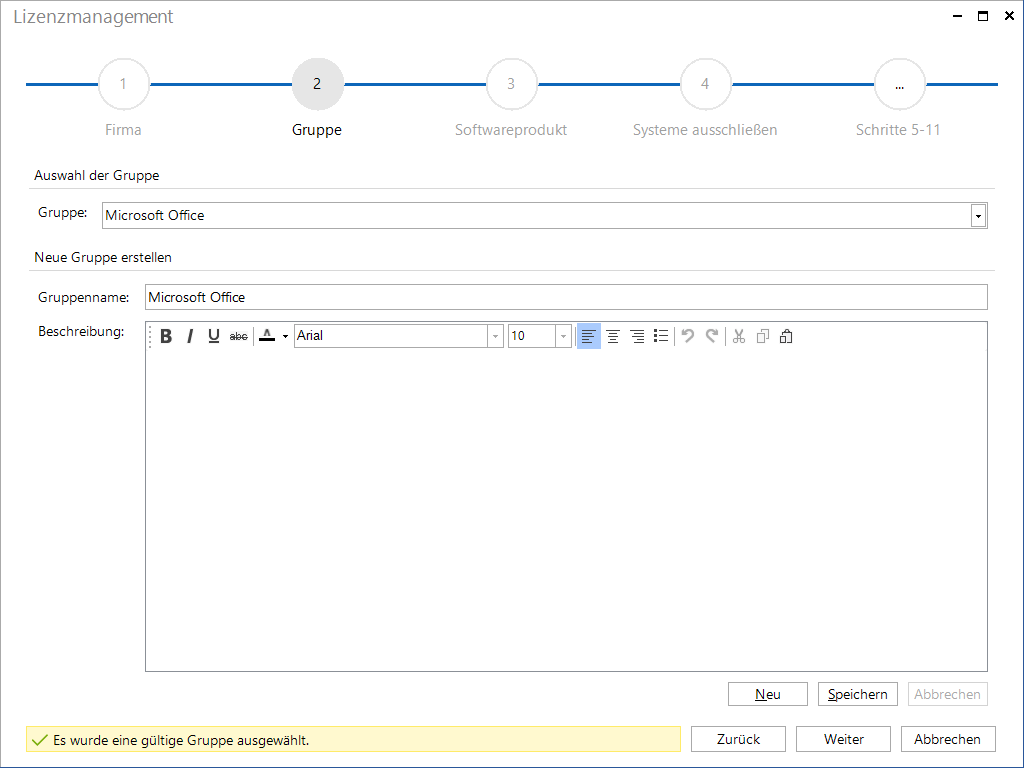Open the Arial font family dropdown
This screenshot has width=1024, height=768.
coord(496,336)
